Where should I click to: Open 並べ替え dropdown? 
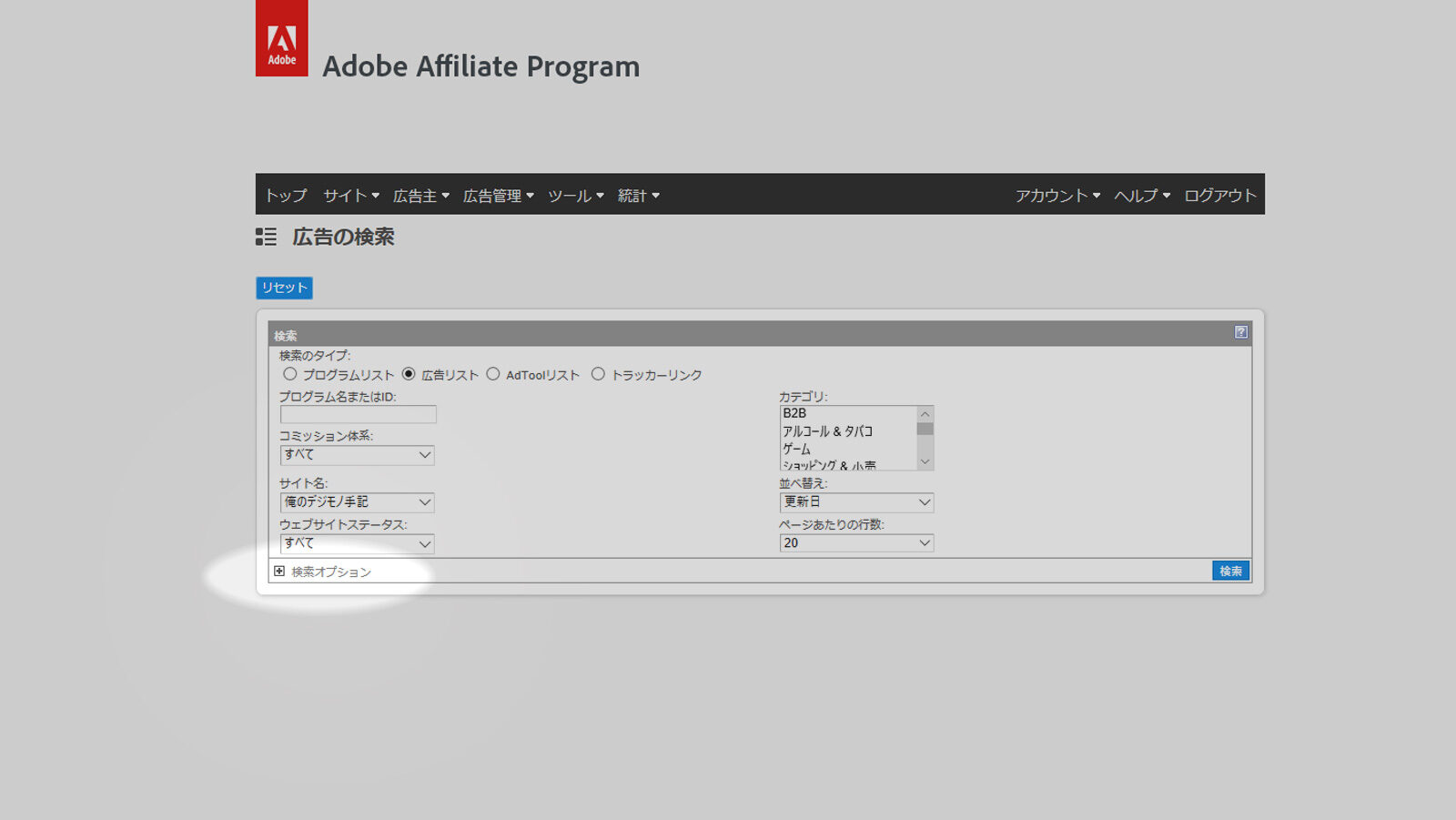coord(856,502)
